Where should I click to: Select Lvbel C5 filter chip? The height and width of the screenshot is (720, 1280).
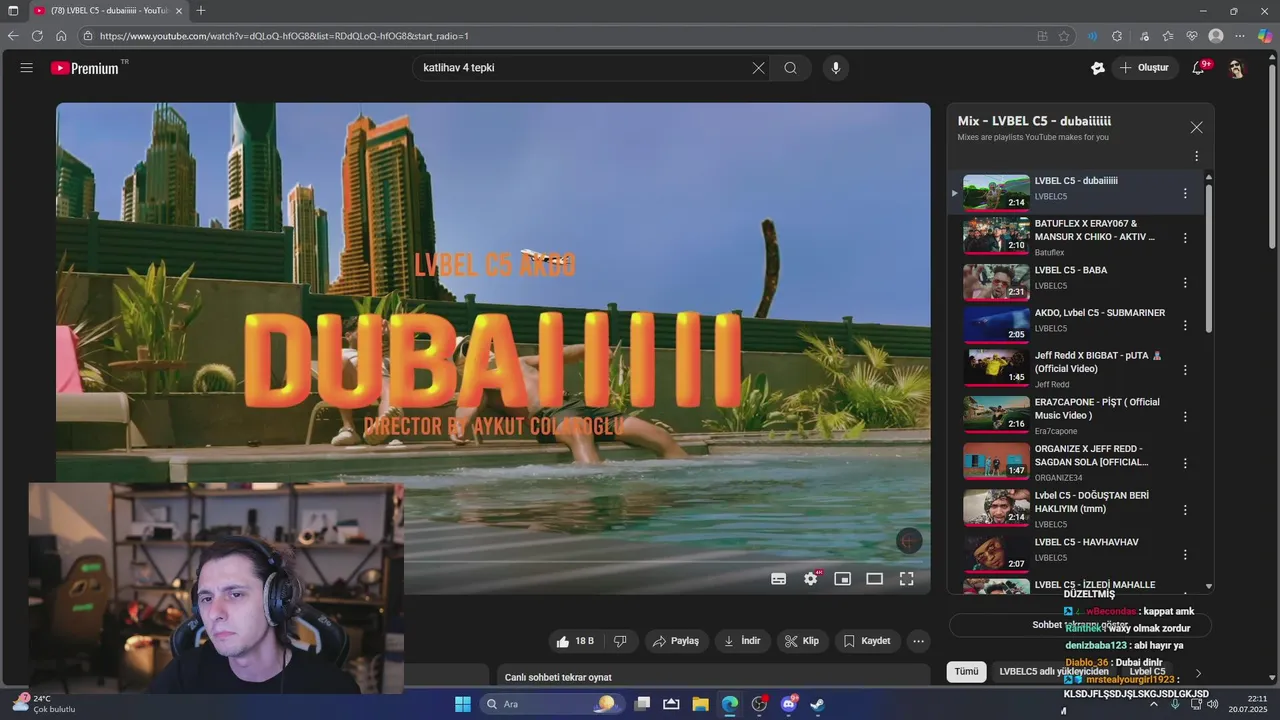point(1148,672)
